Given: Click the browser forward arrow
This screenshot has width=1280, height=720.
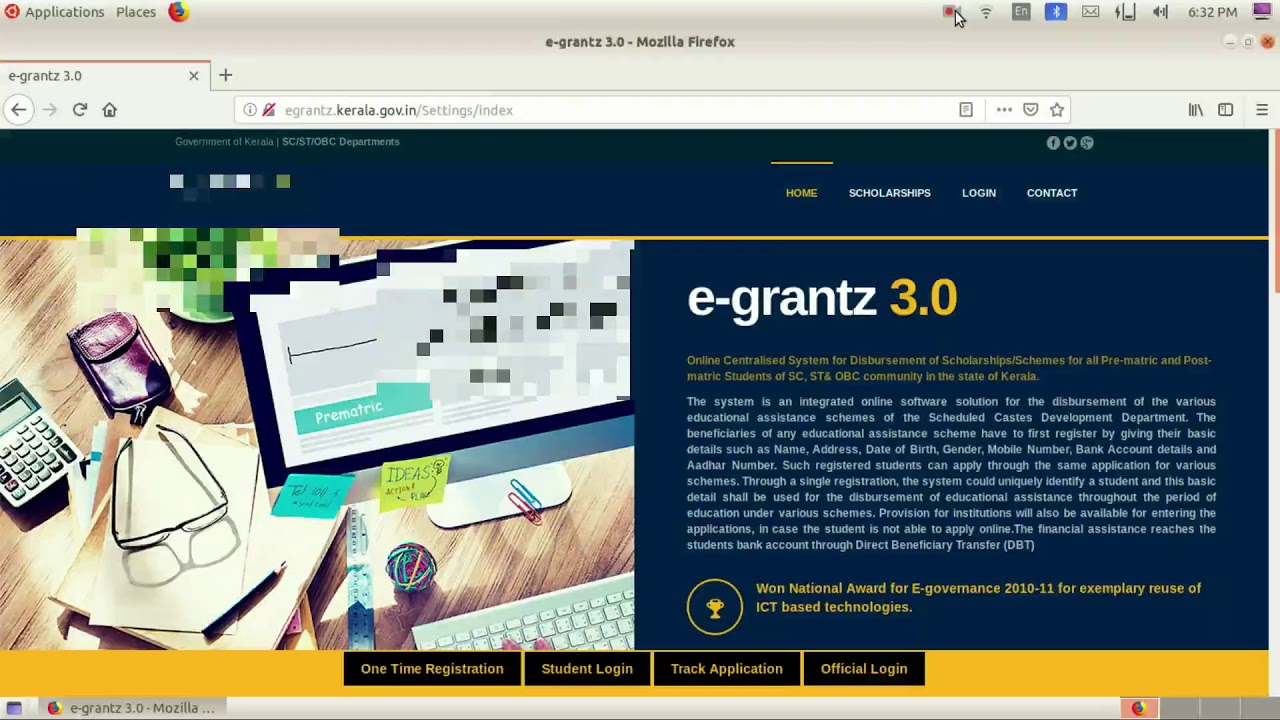Looking at the screenshot, I should pyautogui.click(x=50, y=110).
